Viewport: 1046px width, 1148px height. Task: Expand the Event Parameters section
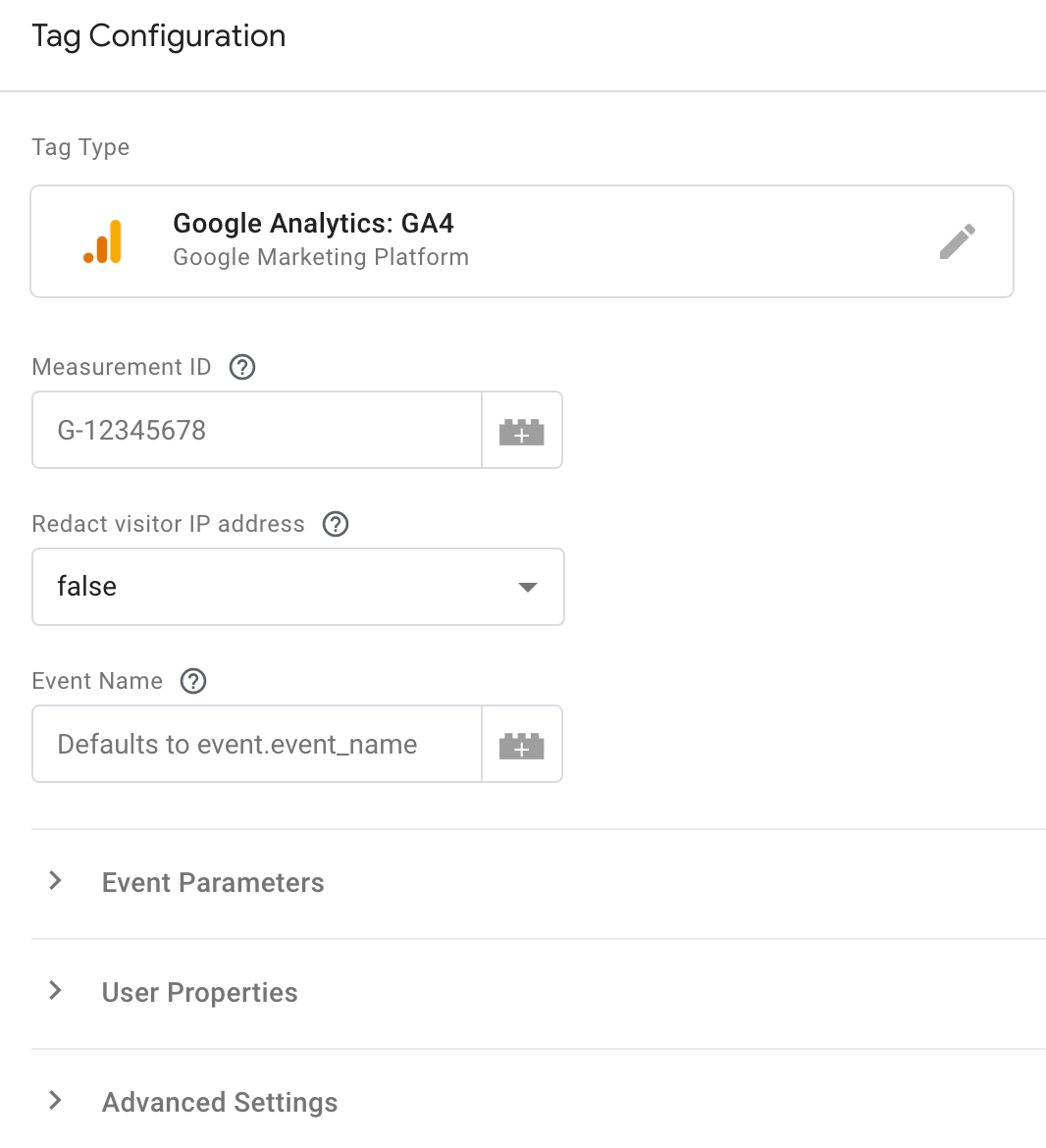click(213, 882)
